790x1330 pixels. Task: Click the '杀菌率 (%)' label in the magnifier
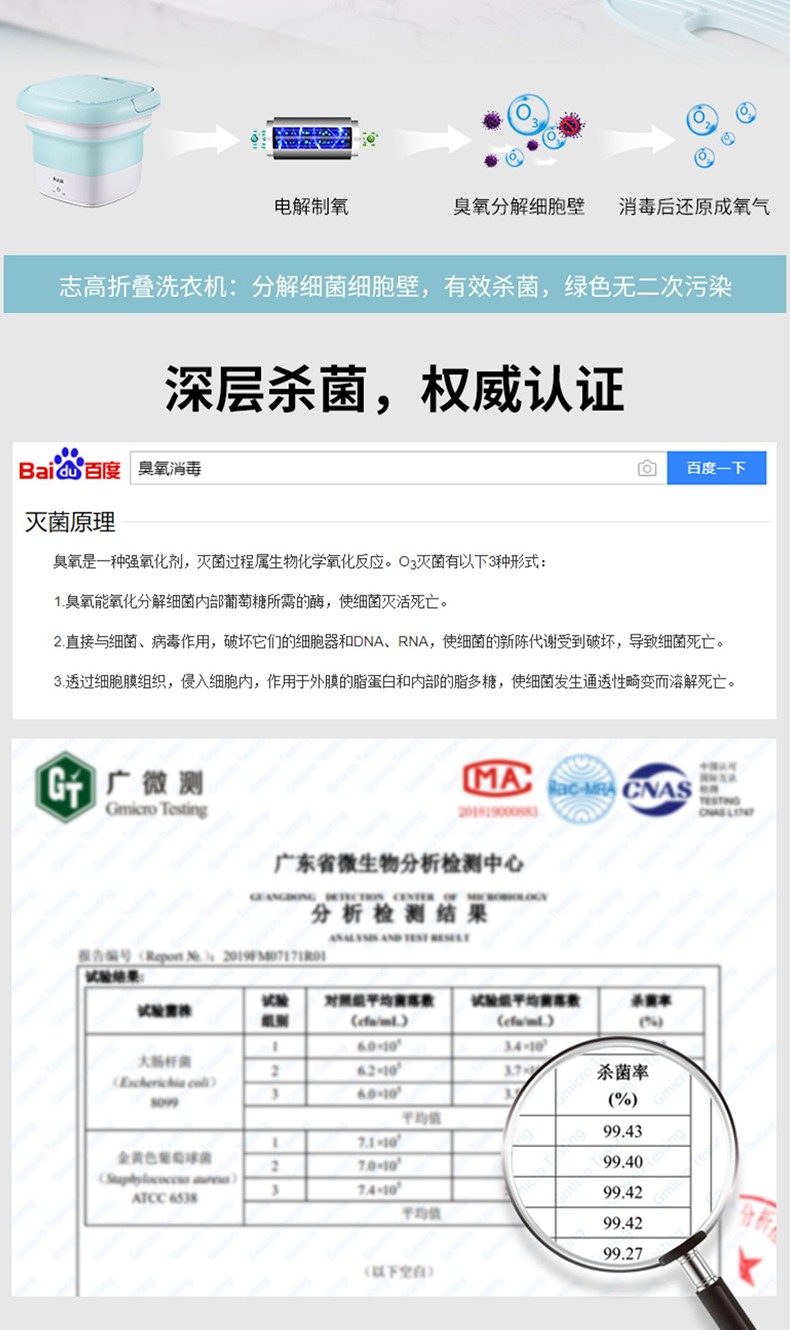[622, 1086]
